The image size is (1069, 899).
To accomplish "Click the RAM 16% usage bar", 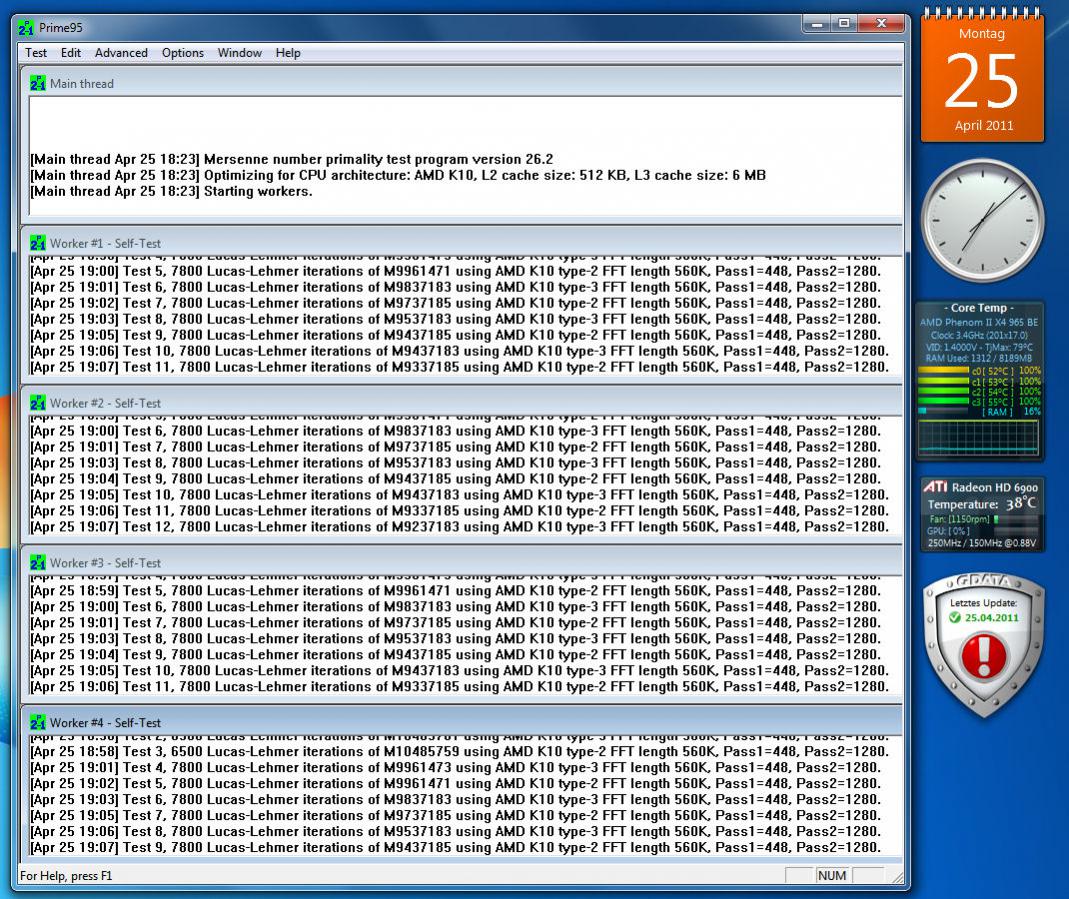I will pyautogui.click(x=944, y=411).
